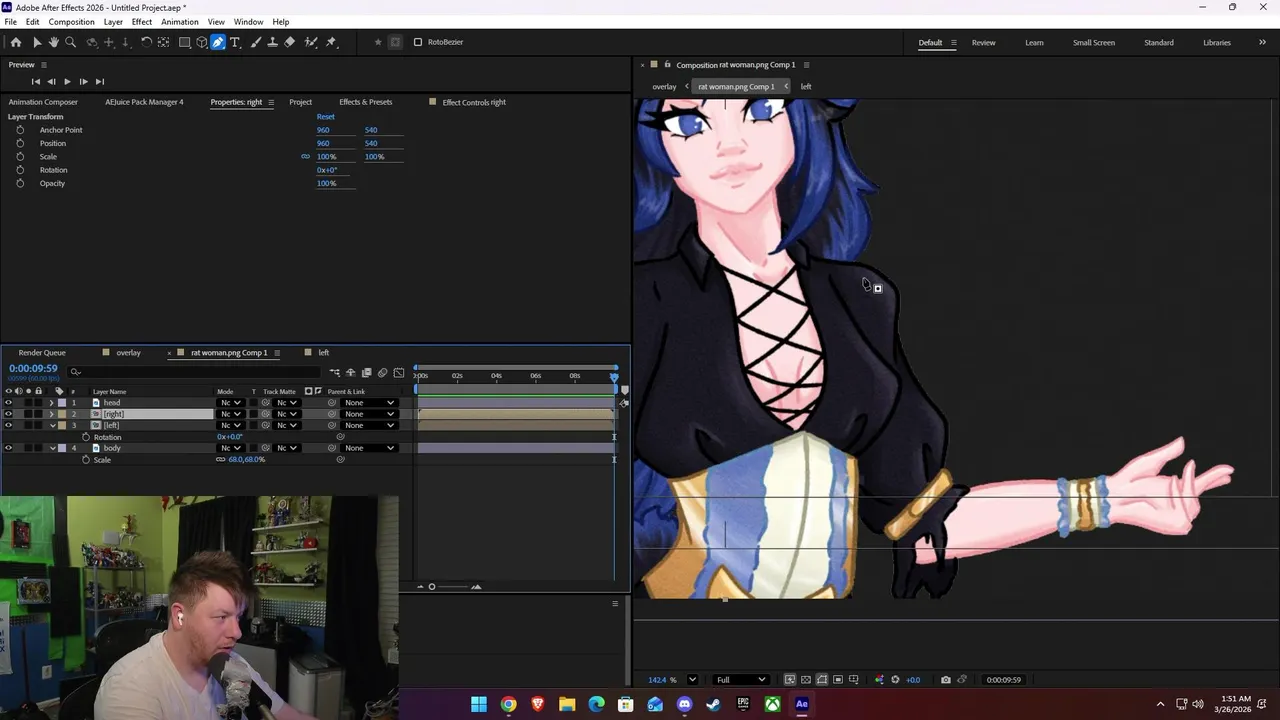The image size is (1280, 720).
Task: Expand the head layer twirl arrow
Action: (x=52, y=403)
